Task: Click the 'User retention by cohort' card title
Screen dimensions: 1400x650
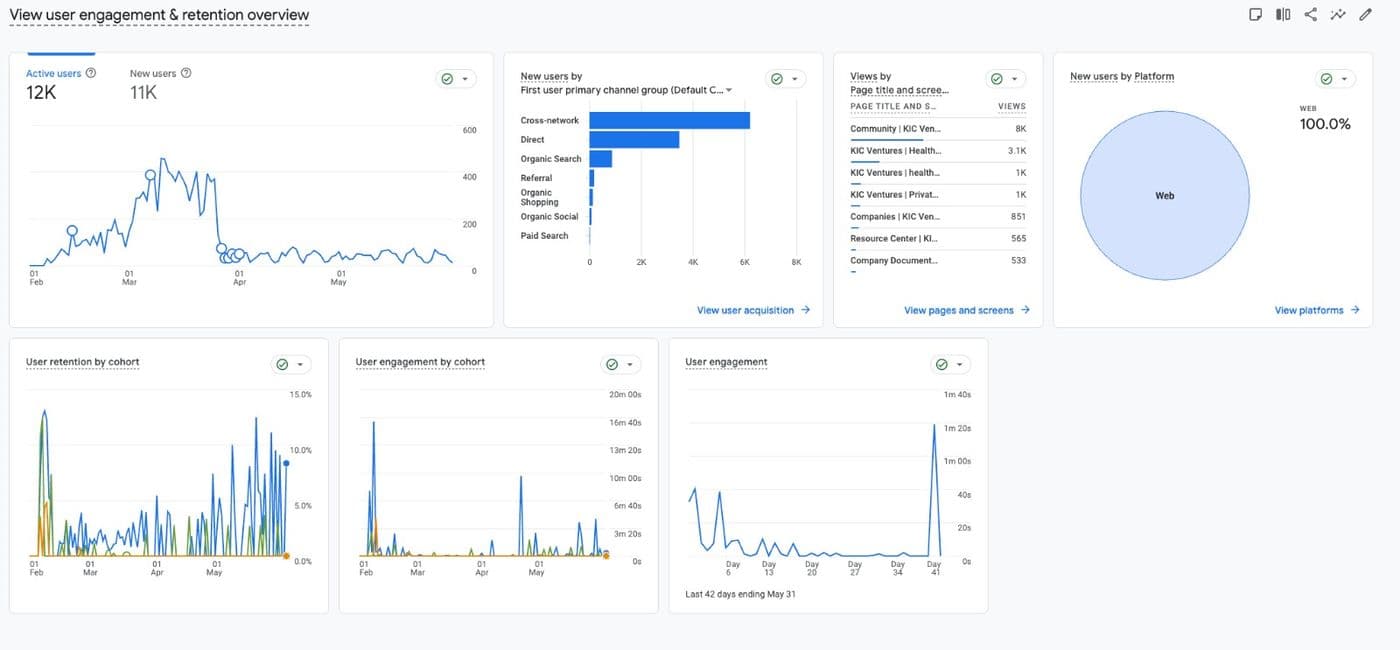Action: (x=83, y=362)
